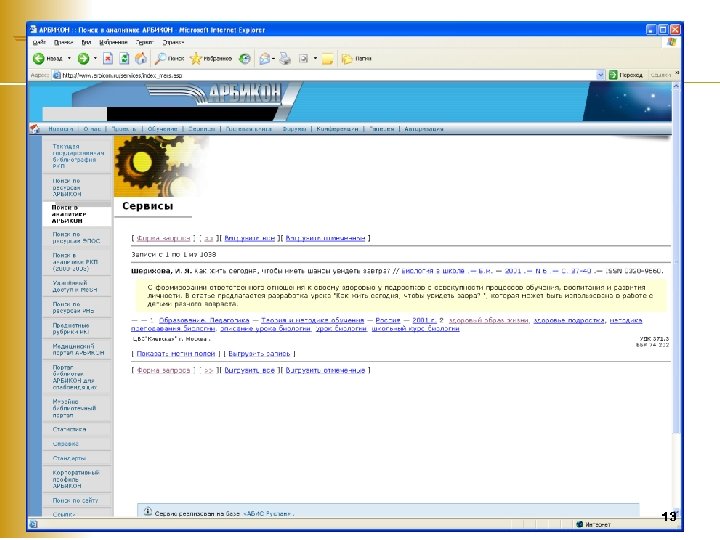Screen dimensions: 720x540
Task: Click the Internet Explorer title bar page icon
Action: [33, 29]
